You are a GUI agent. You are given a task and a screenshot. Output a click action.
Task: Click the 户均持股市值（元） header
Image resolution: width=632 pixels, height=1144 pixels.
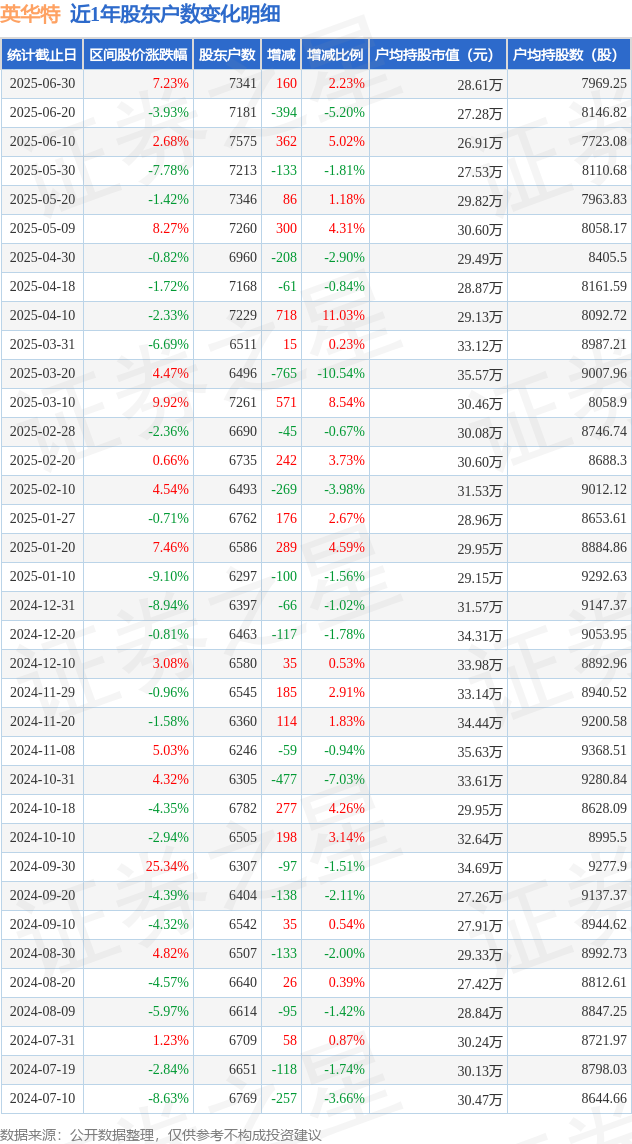438,55
